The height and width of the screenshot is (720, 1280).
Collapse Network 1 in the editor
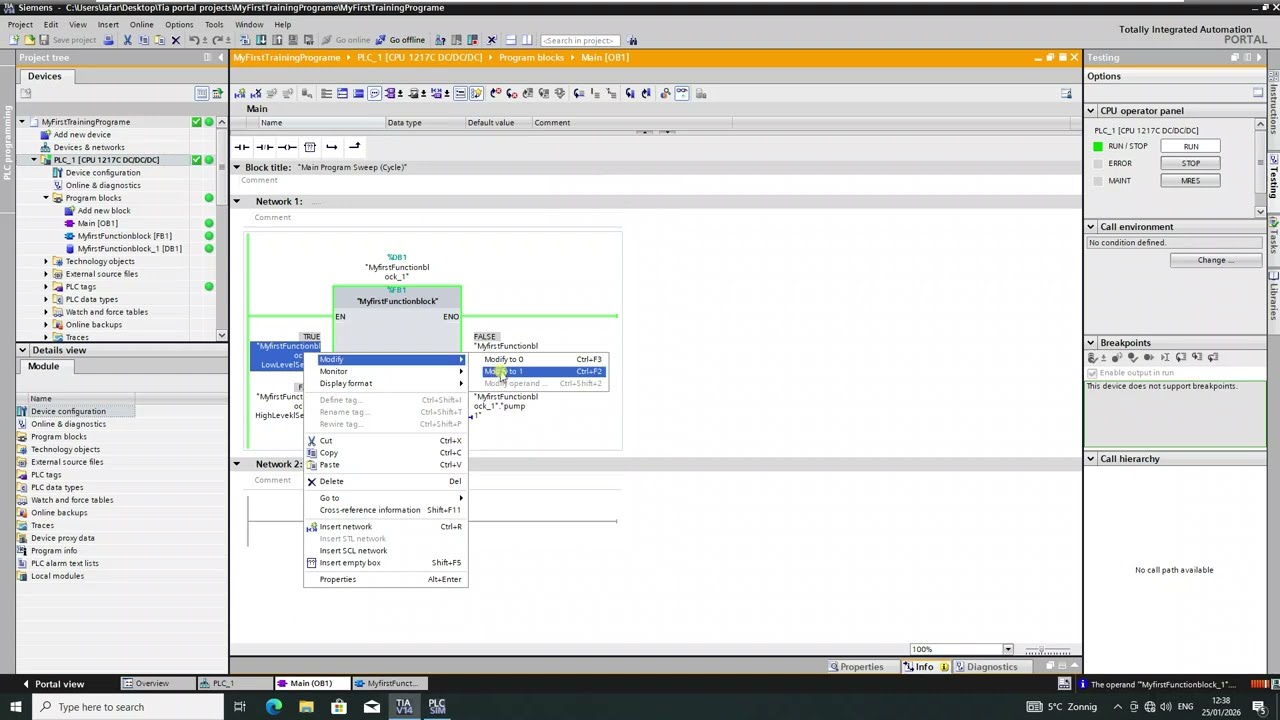237,202
